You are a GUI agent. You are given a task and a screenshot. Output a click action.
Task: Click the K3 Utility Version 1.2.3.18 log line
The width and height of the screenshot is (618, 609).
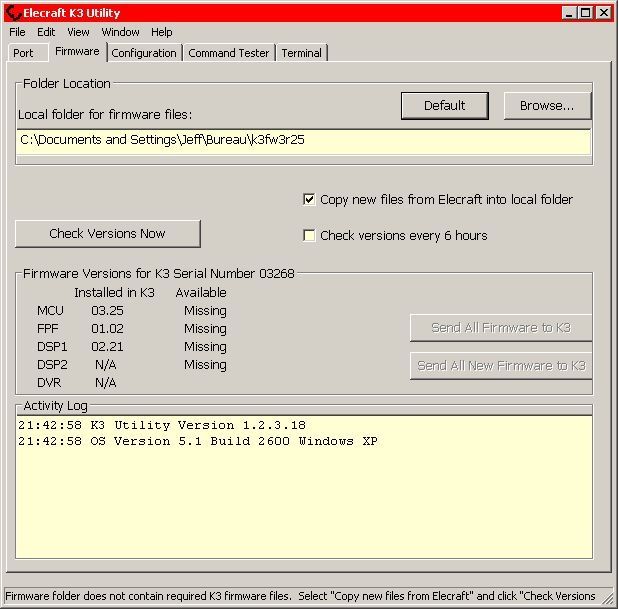[x=162, y=425]
